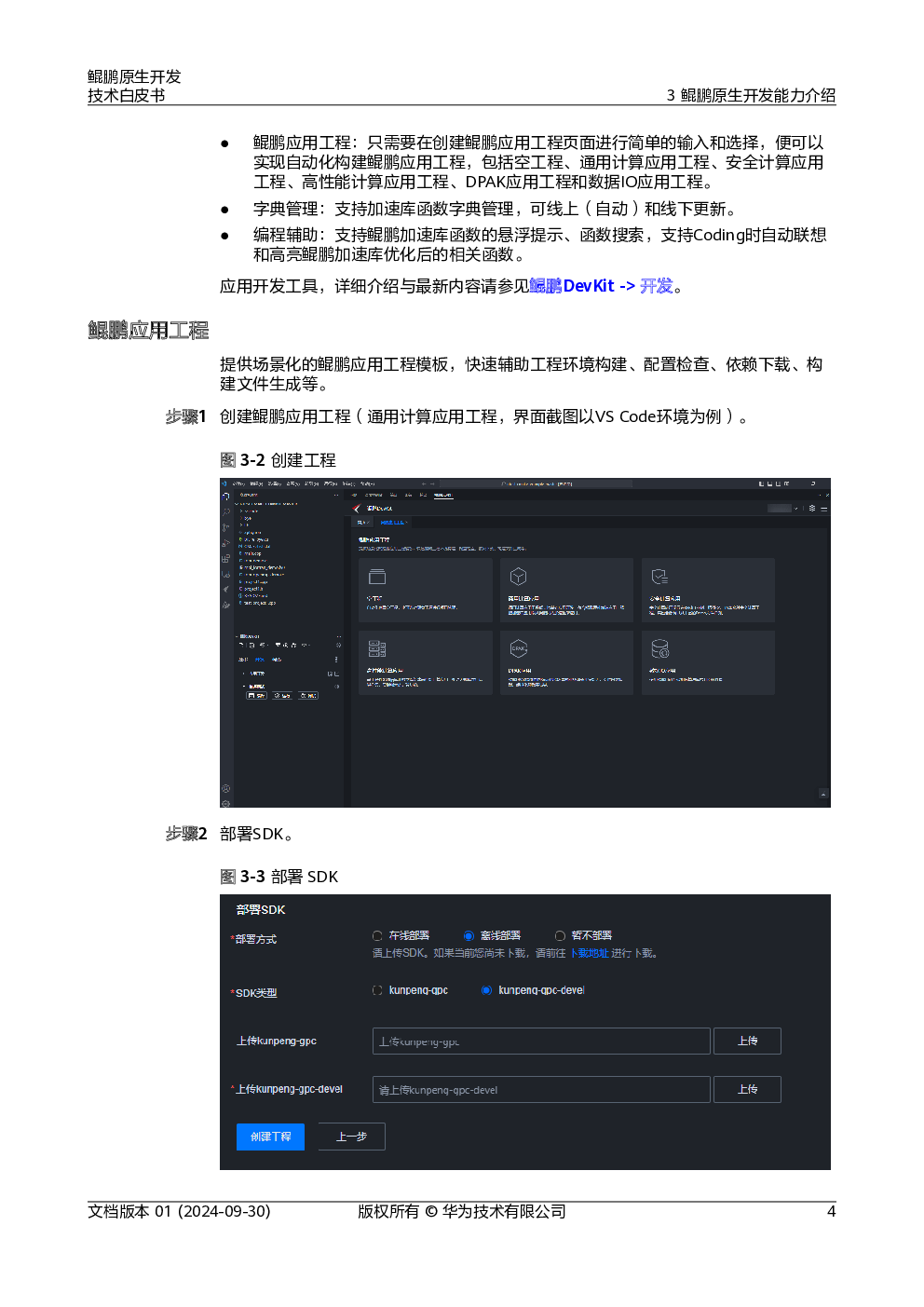Click heading 鲲鹏应用工程

point(148,330)
